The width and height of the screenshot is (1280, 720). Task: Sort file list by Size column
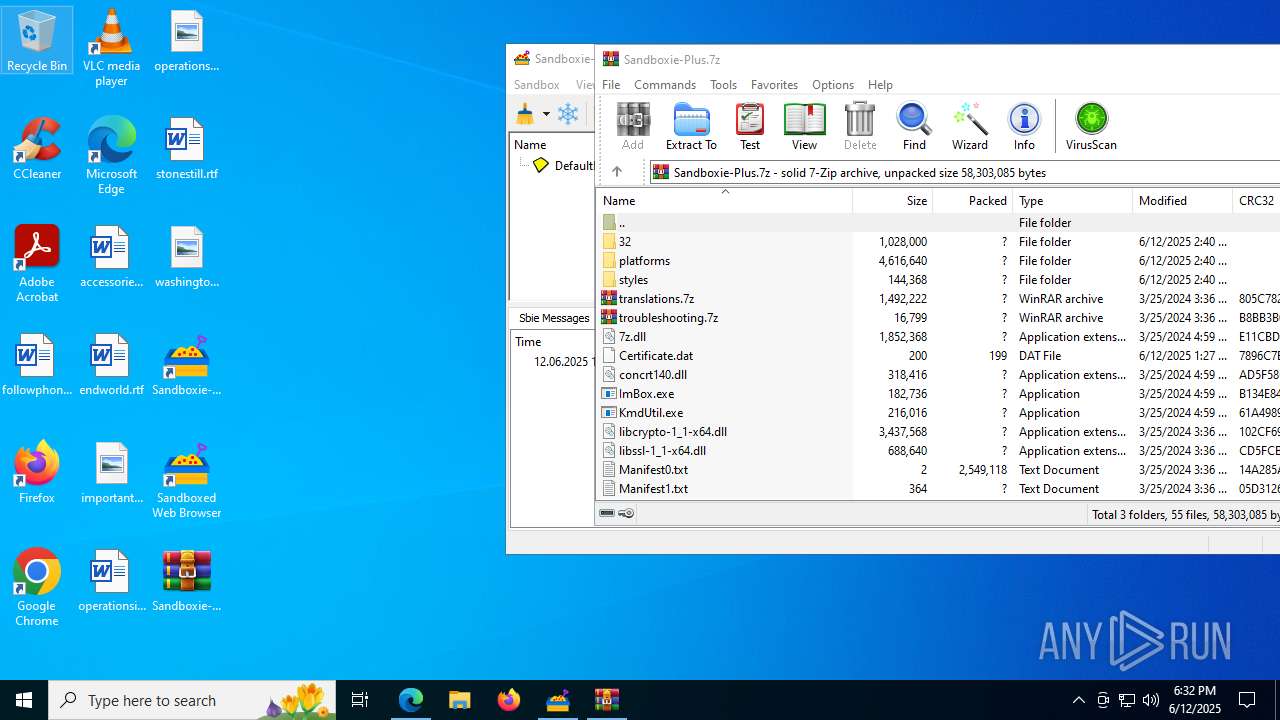click(893, 201)
